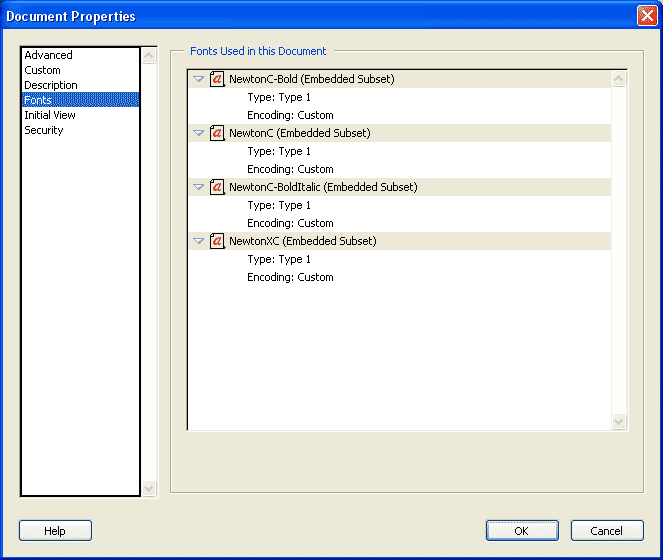
Task: Click category list scroll down arrow
Action: [x=149, y=489]
